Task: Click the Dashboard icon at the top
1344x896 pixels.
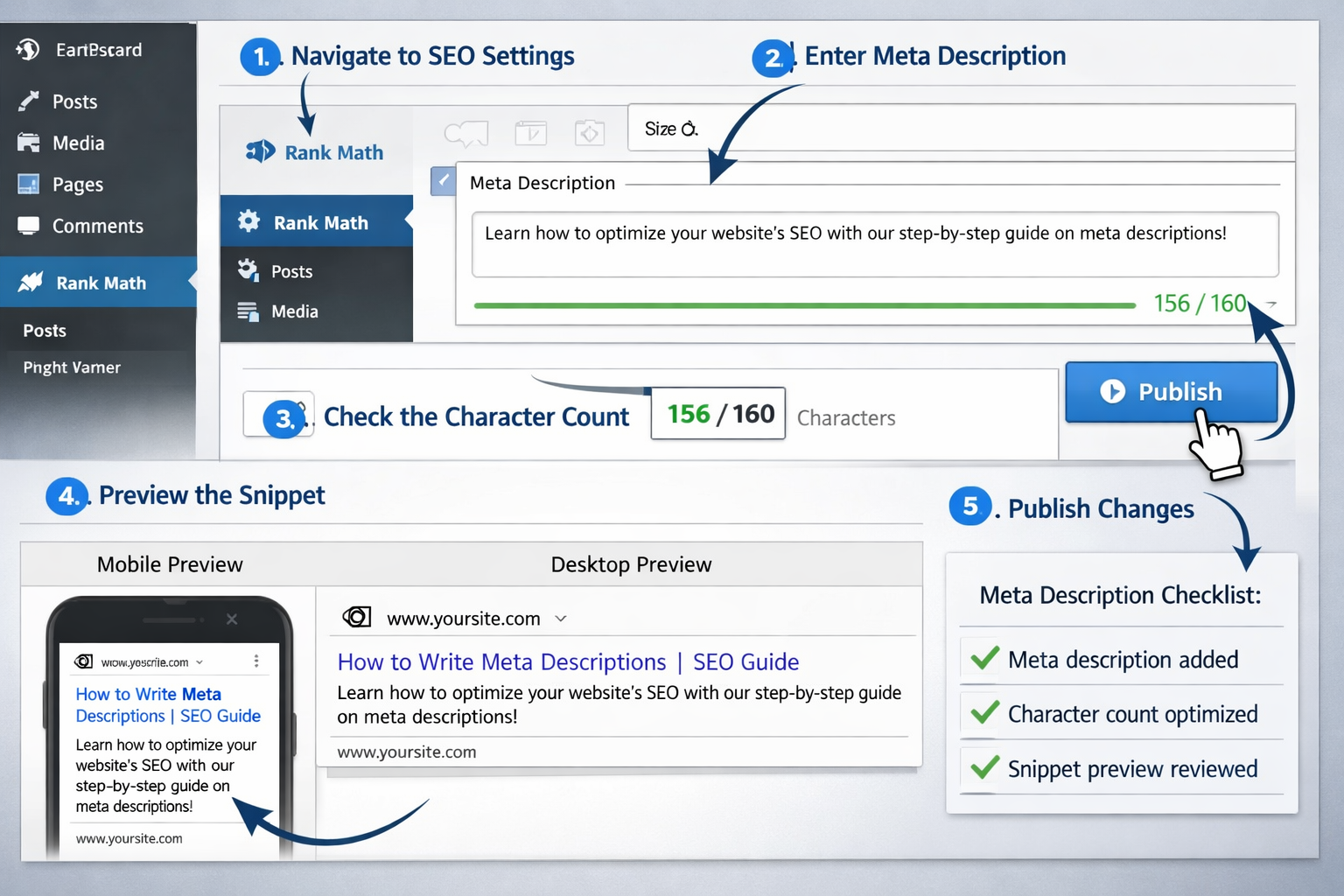Action: click(27, 50)
